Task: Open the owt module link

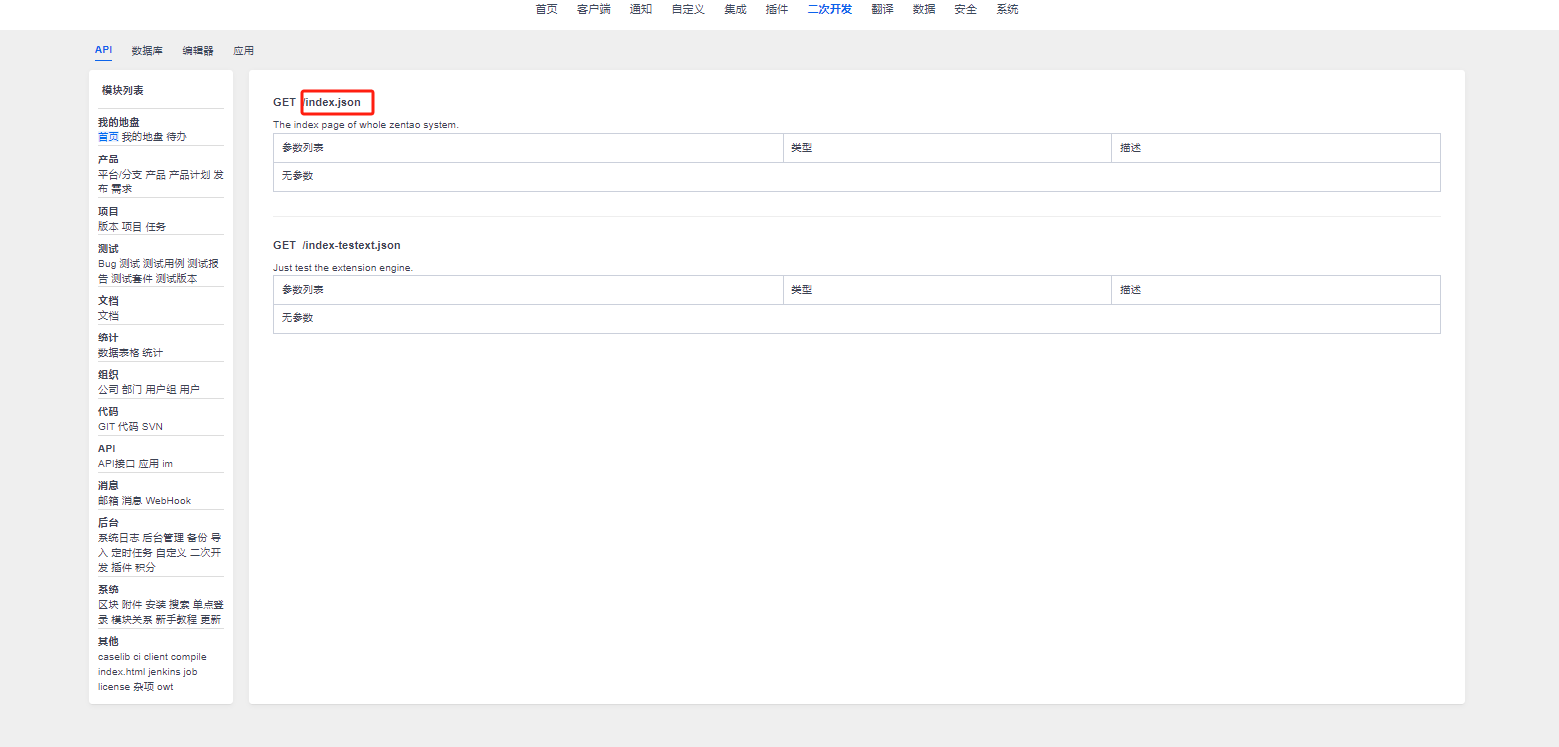Action: click(x=165, y=687)
